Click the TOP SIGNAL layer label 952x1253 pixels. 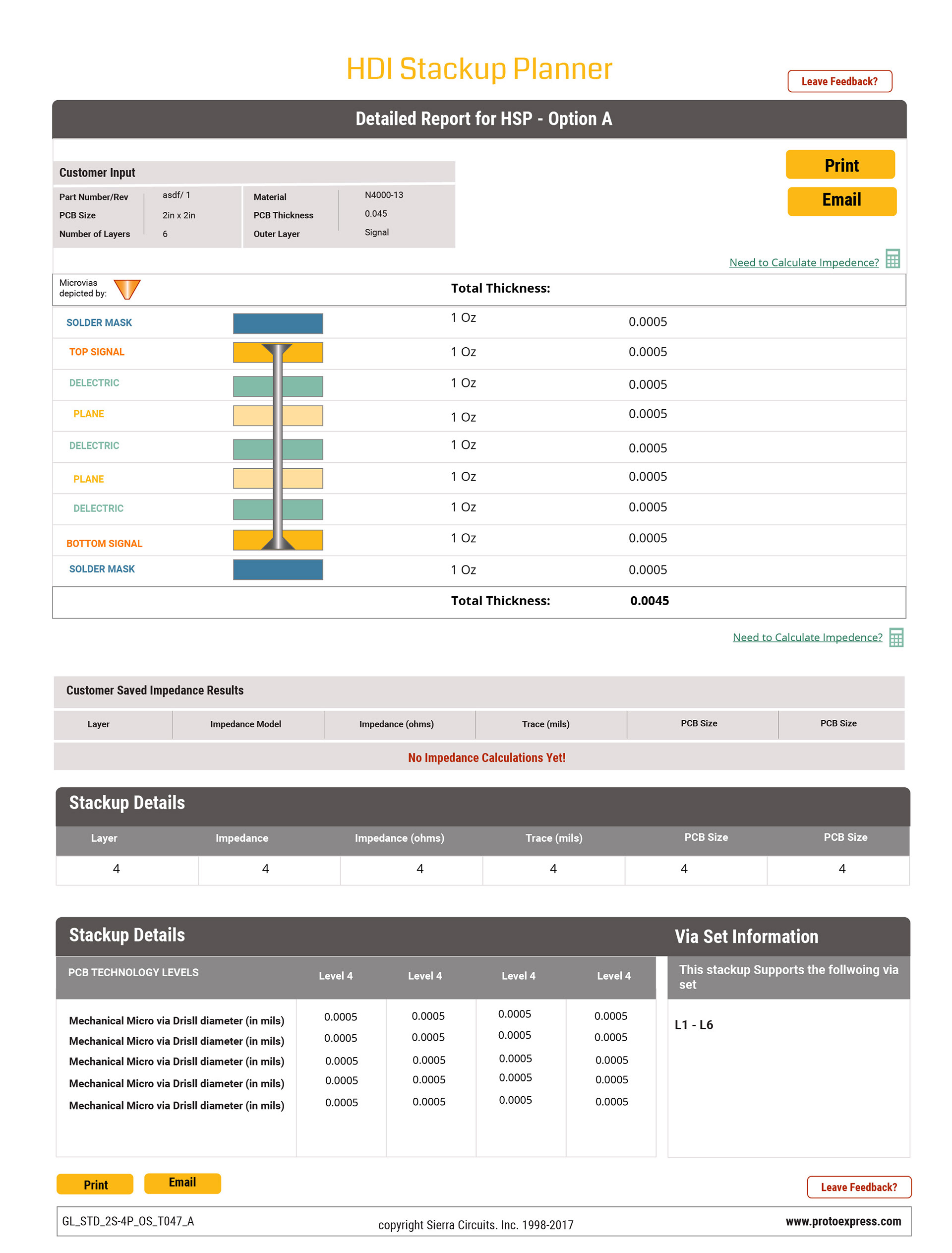[97, 352]
